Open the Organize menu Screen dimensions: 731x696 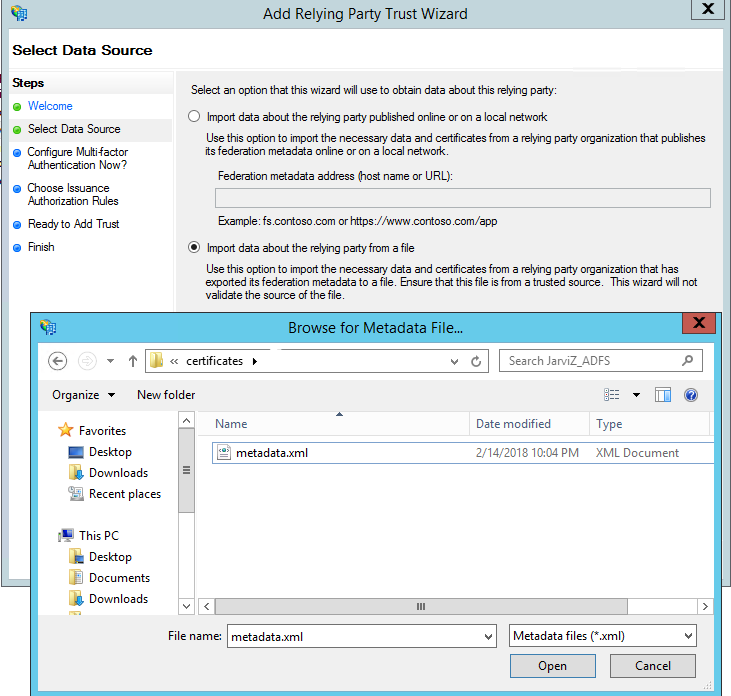[x=83, y=395]
